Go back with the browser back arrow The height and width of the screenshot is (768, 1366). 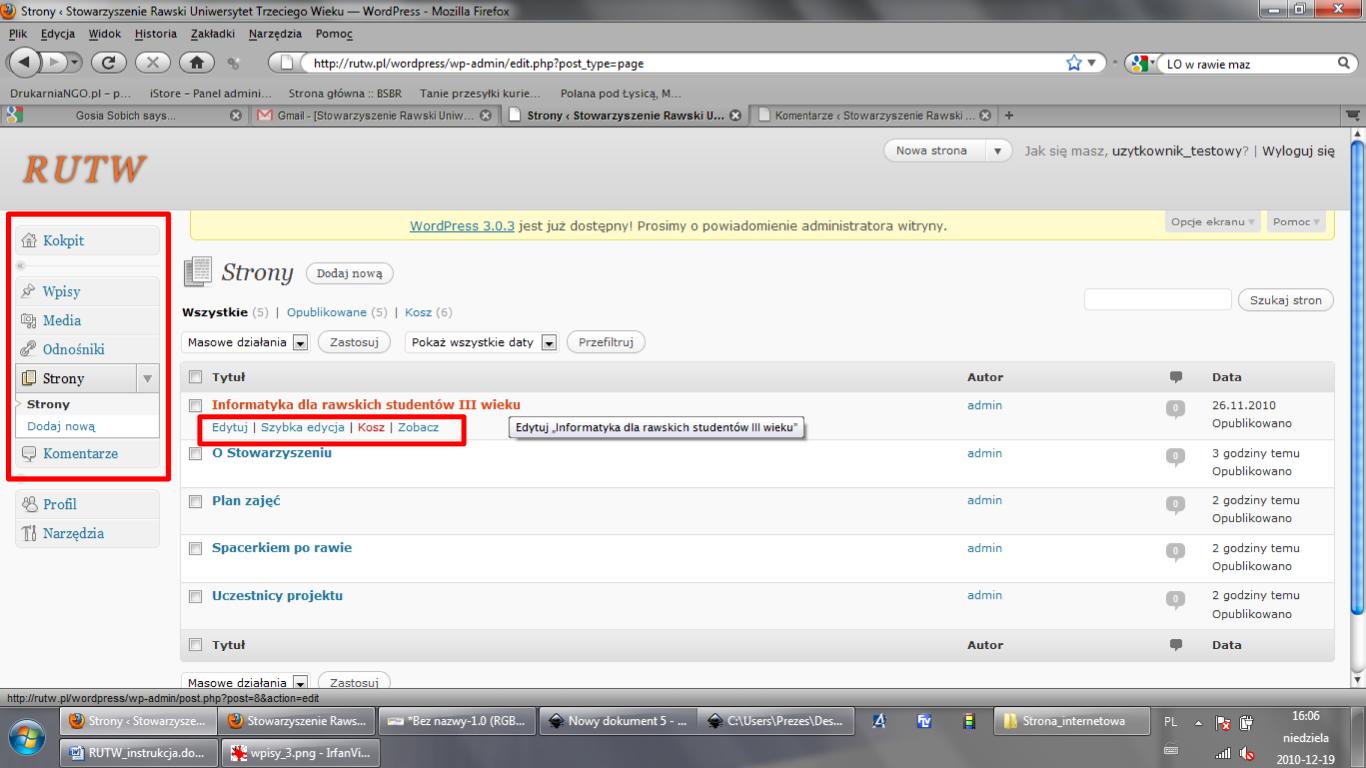(26, 62)
